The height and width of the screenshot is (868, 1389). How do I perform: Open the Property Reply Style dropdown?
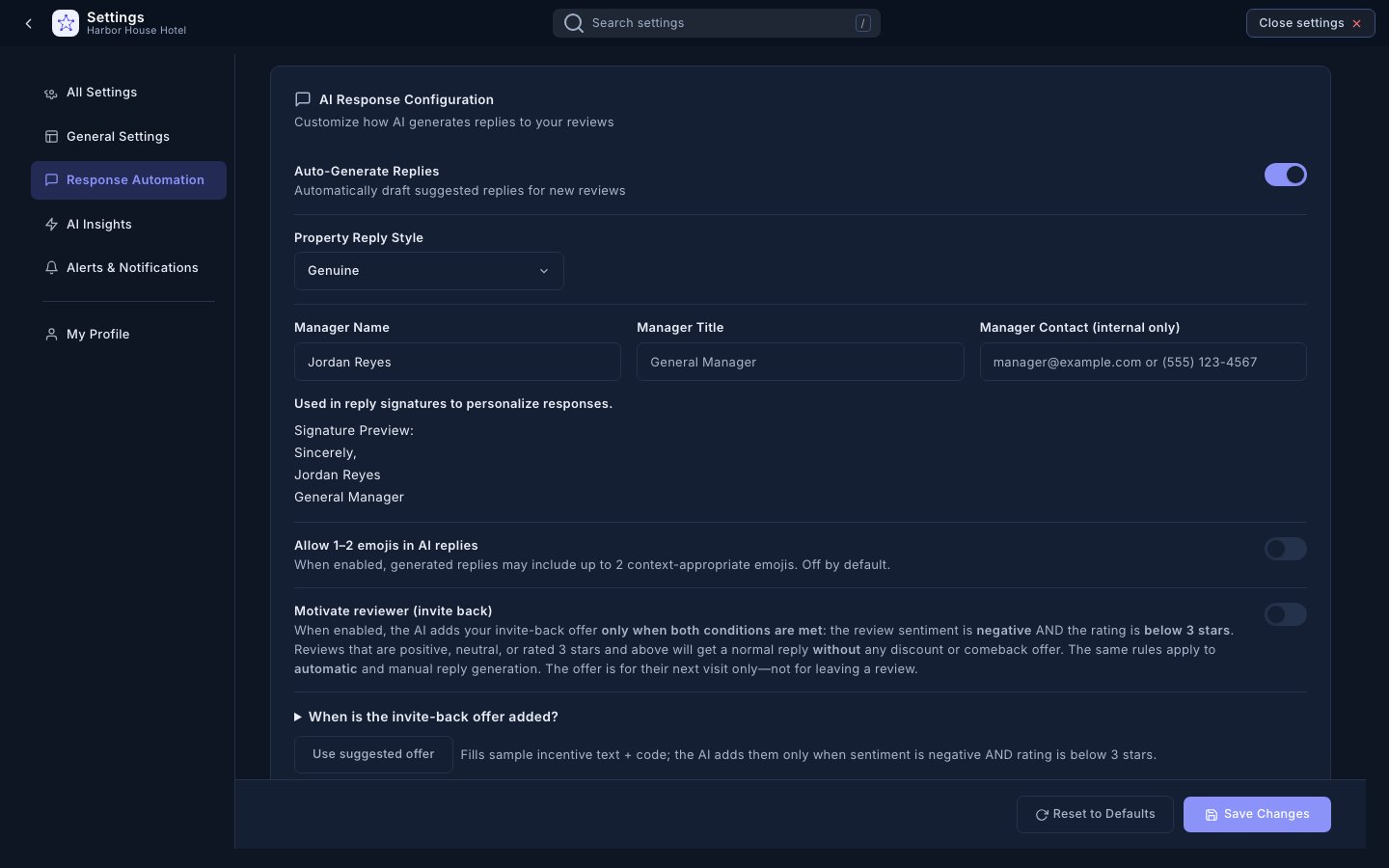[429, 271]
